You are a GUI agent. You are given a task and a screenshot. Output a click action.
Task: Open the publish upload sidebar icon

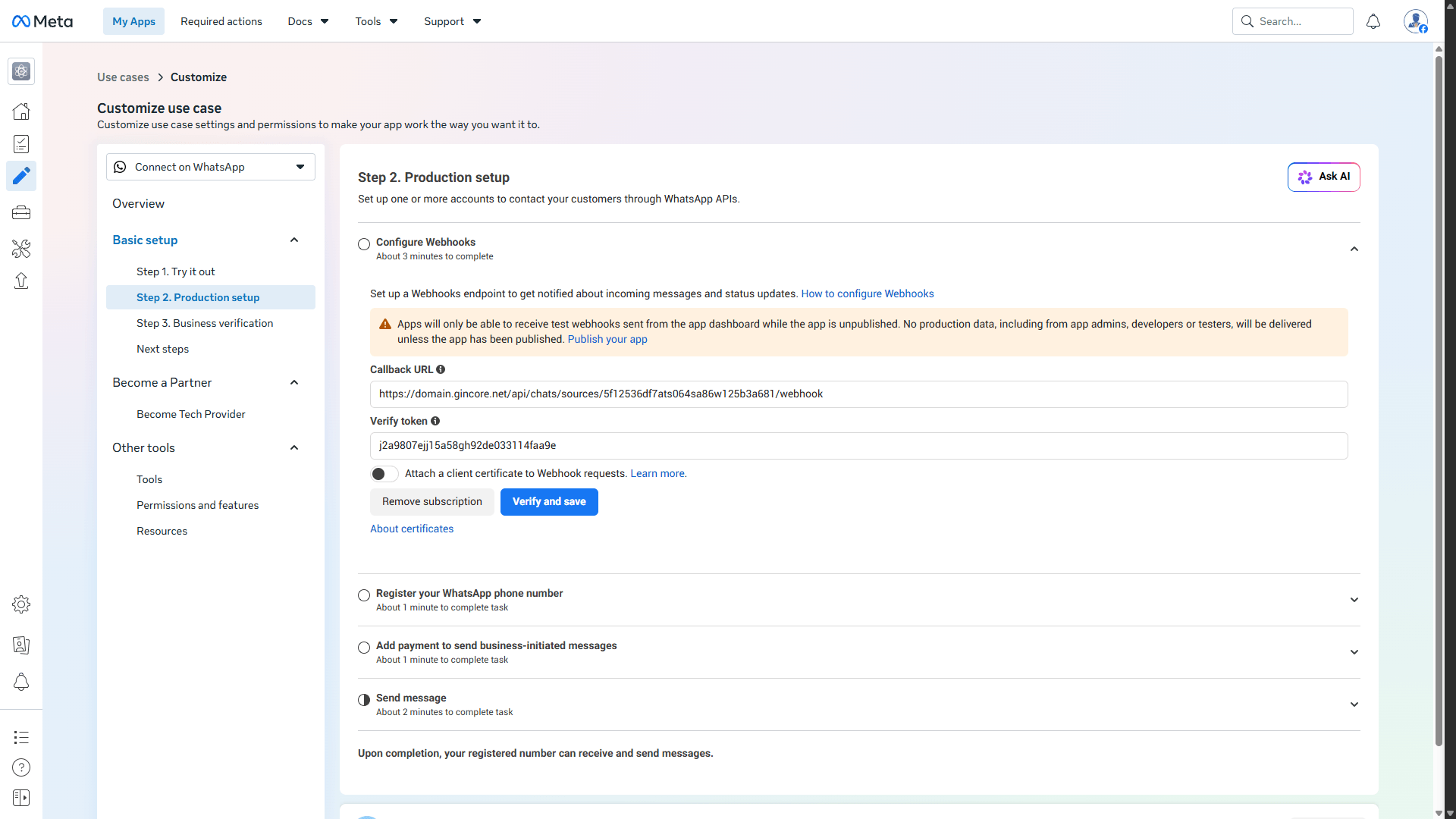click(21, 281)
